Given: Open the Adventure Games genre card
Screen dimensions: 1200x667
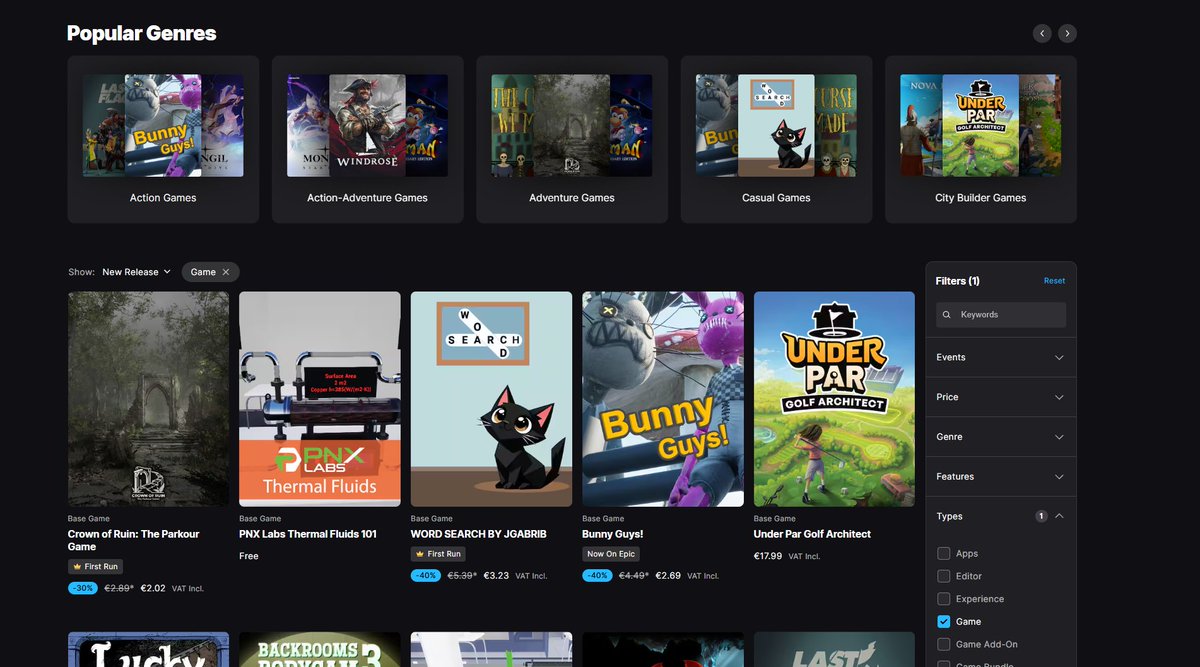Looking at the screenshot, I should [x=572, y=139].
